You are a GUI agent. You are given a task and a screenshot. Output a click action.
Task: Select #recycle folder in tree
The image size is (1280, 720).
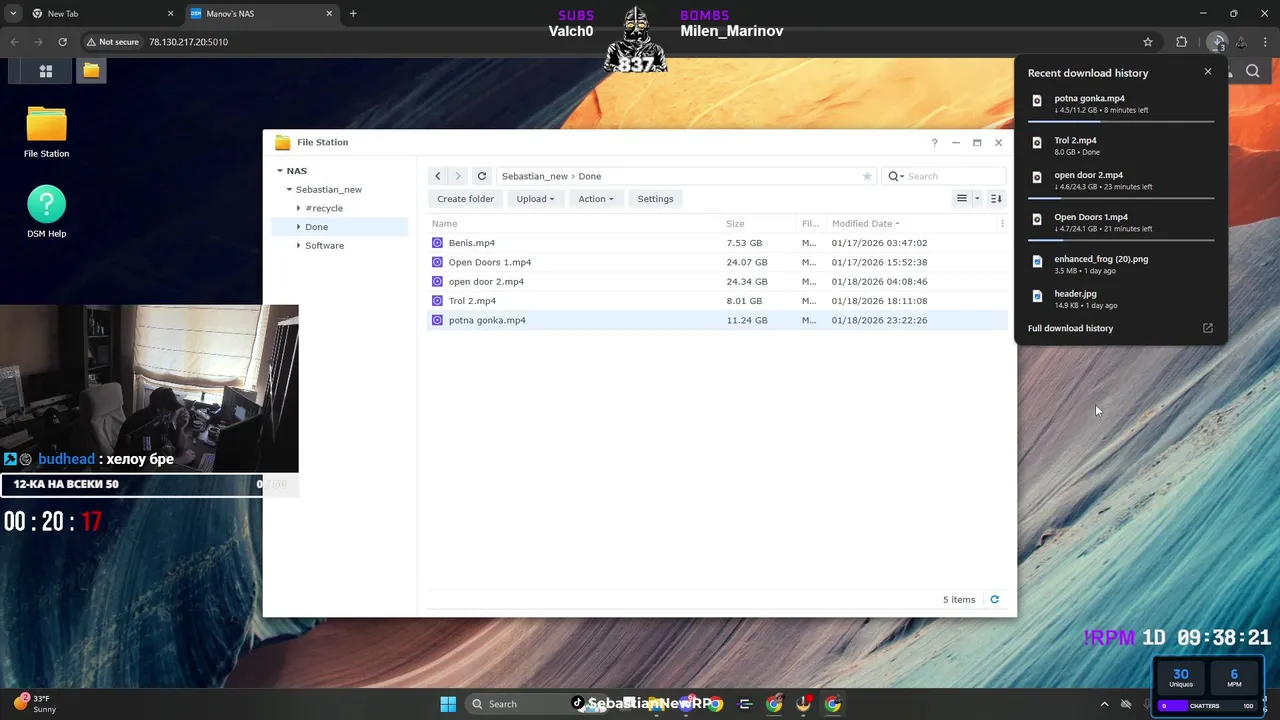click(x=324, y=208)
